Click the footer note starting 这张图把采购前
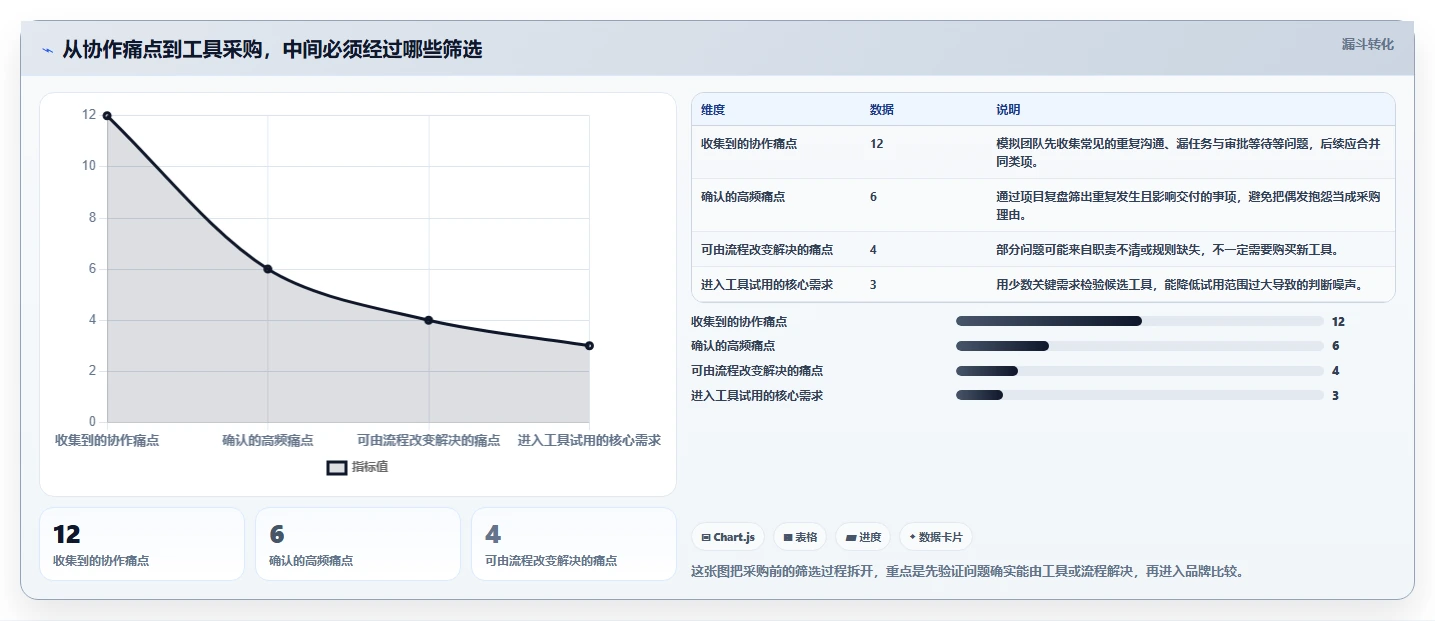Viewport: 1435px width, 621px height. click(968, 572)
